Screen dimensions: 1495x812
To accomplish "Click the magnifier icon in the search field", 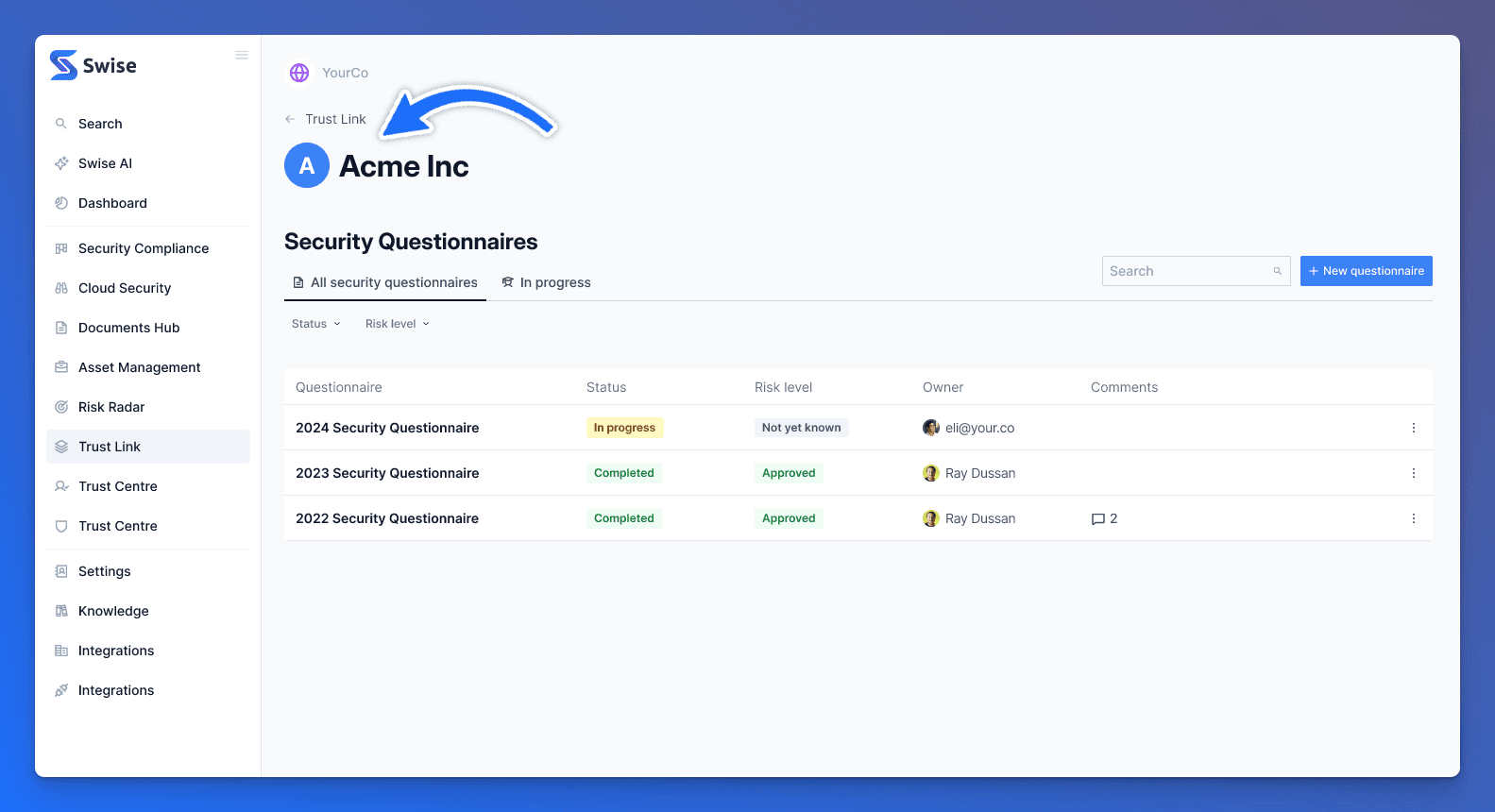I will click(1277, 271).
